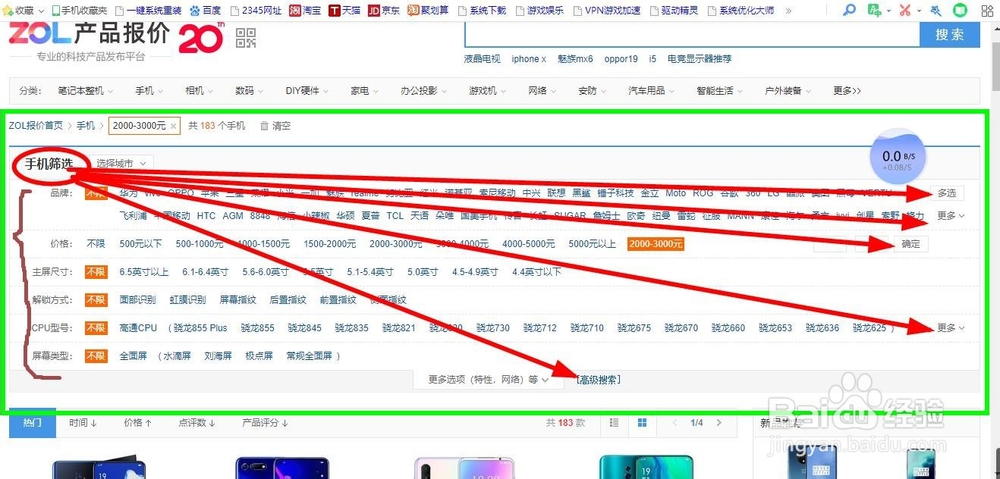The image size is (1000, 479).
Task: Sort results by 时间
Action: [83, 423]
